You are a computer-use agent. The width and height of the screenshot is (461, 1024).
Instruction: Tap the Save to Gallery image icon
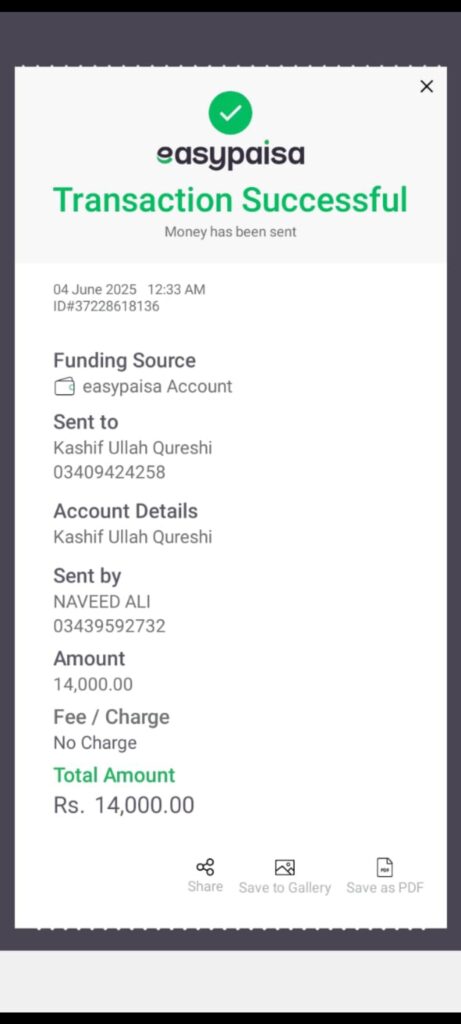coord(285,867)
